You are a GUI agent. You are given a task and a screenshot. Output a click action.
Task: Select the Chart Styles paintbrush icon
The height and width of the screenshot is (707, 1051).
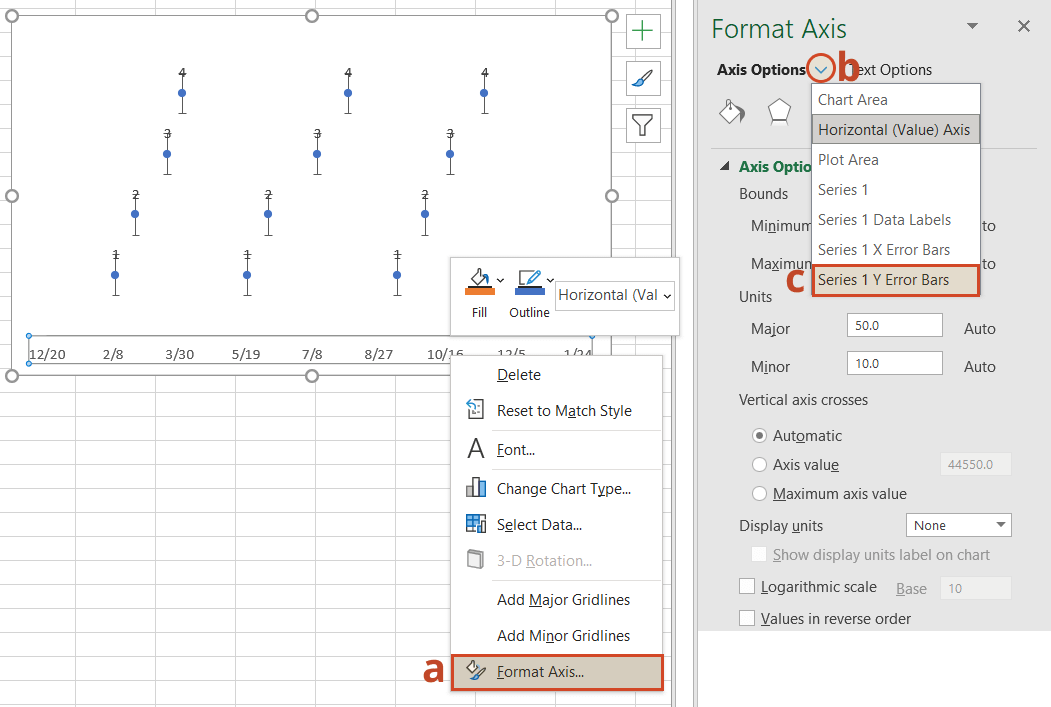click(x=642, y=76)
